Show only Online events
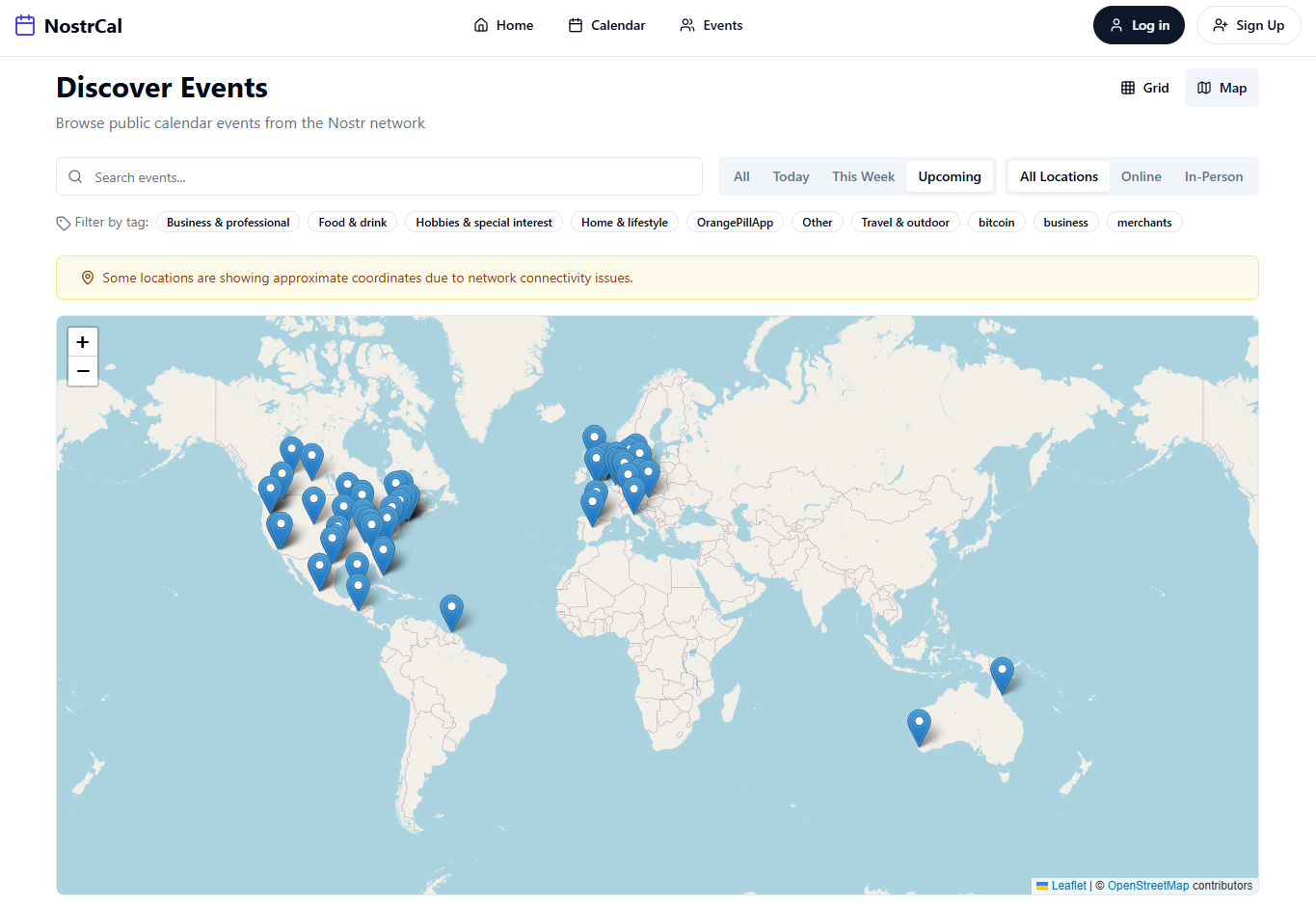This screenshot has width=1316, height=905. click(1141, 176)
